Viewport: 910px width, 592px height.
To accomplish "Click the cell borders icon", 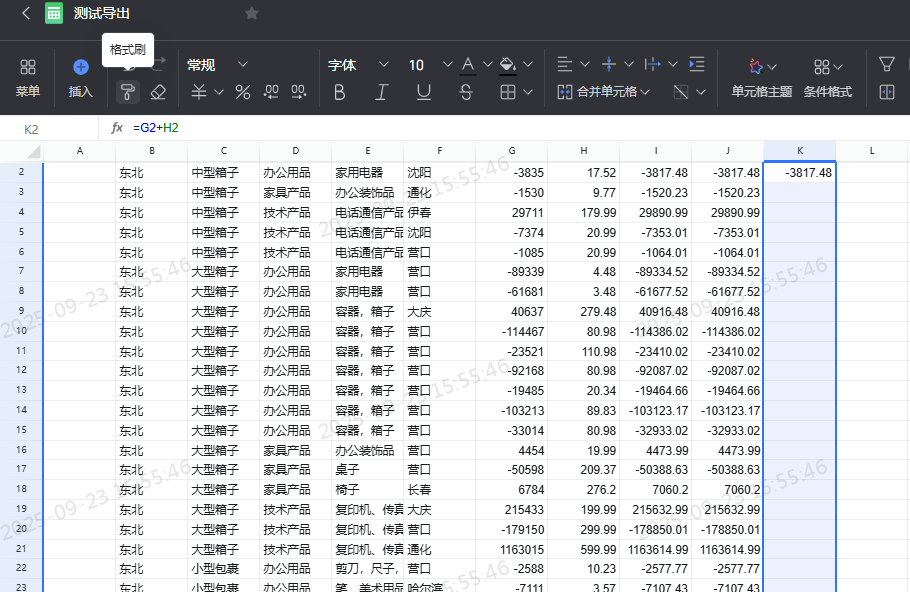I will coord(508,92).
